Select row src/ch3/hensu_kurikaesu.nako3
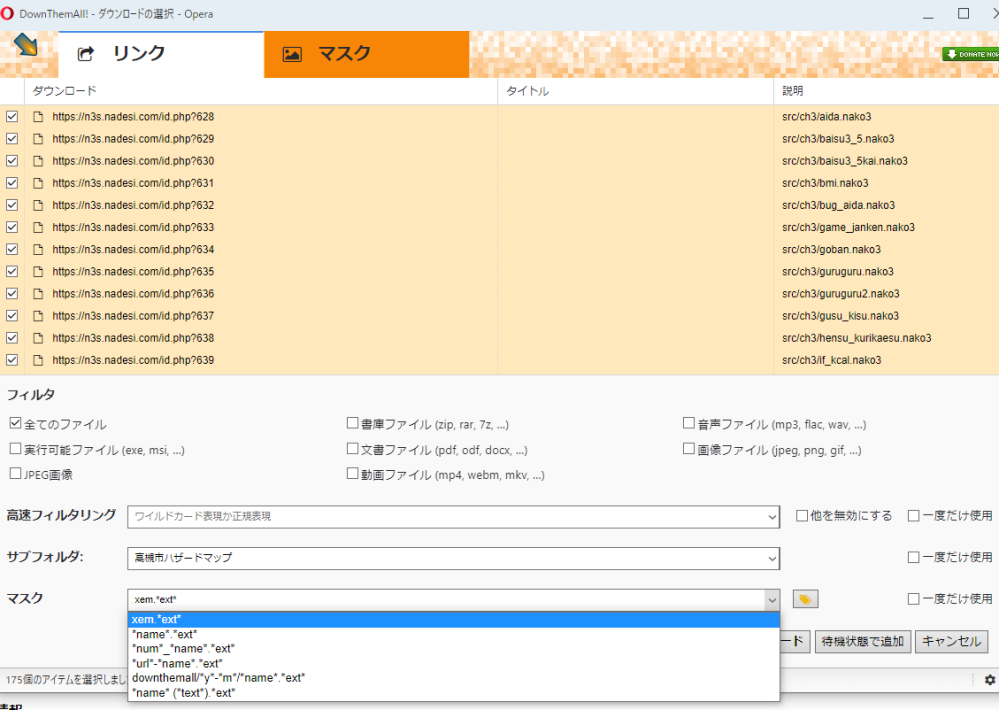The width and height of the screenshot is (999, 710). (856, 338)
